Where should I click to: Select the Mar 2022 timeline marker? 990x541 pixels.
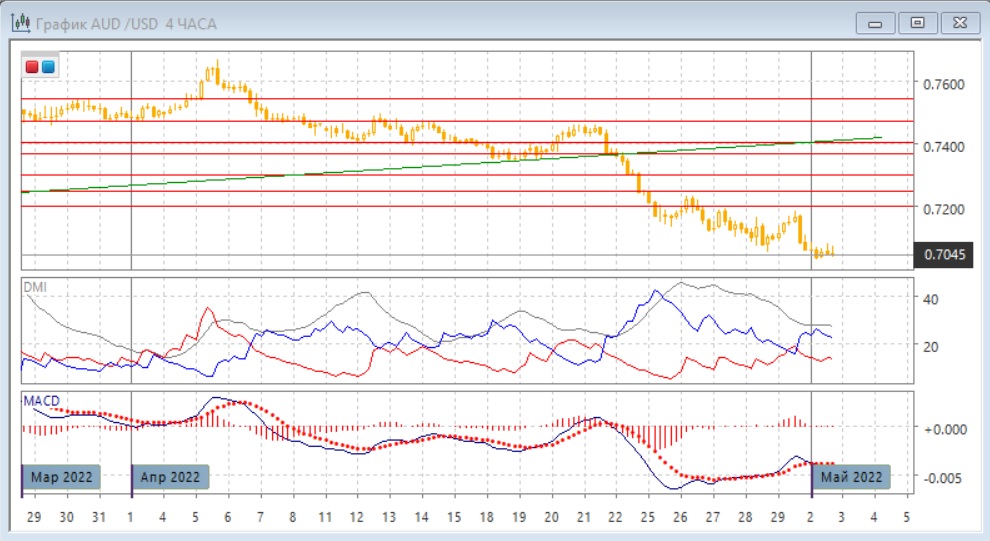(61, 477)
